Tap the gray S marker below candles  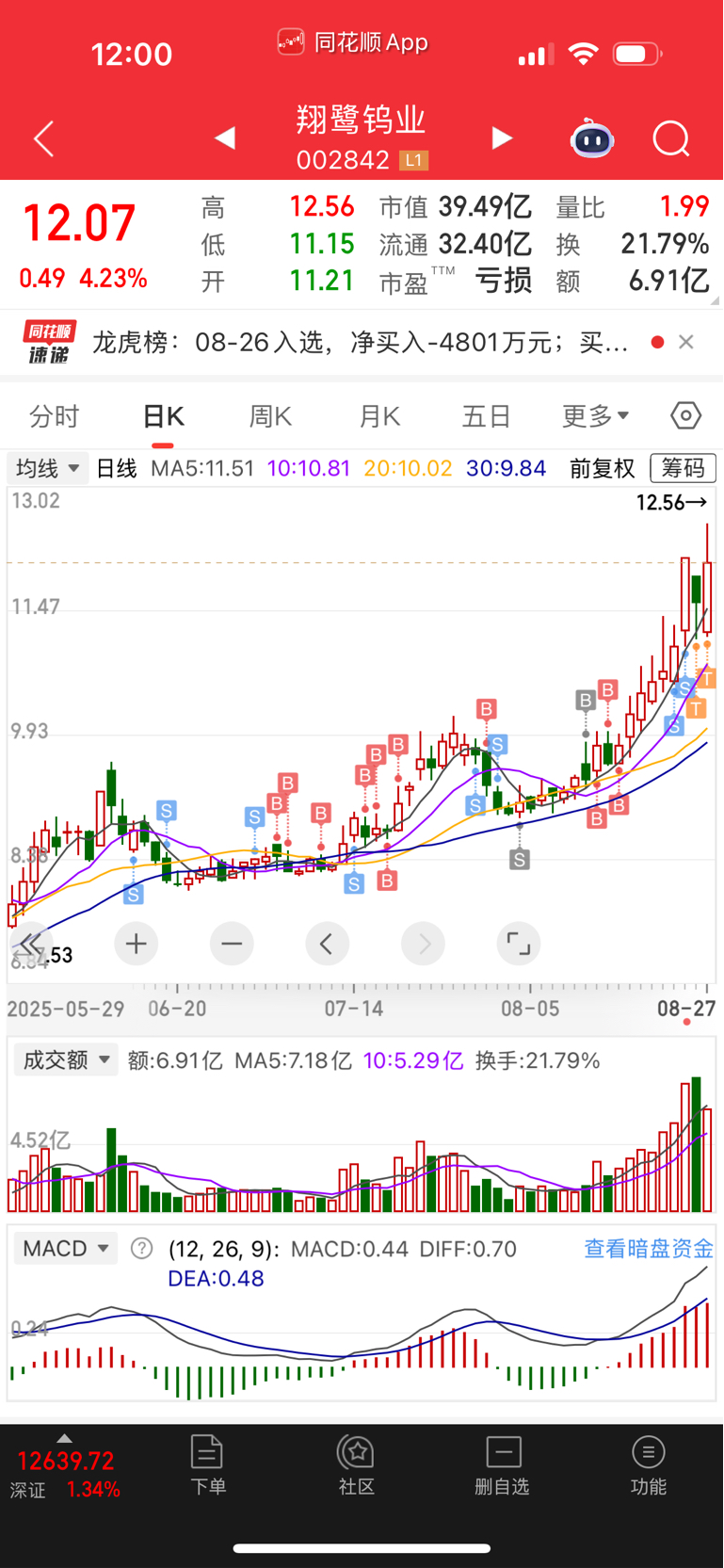[519, 859]
